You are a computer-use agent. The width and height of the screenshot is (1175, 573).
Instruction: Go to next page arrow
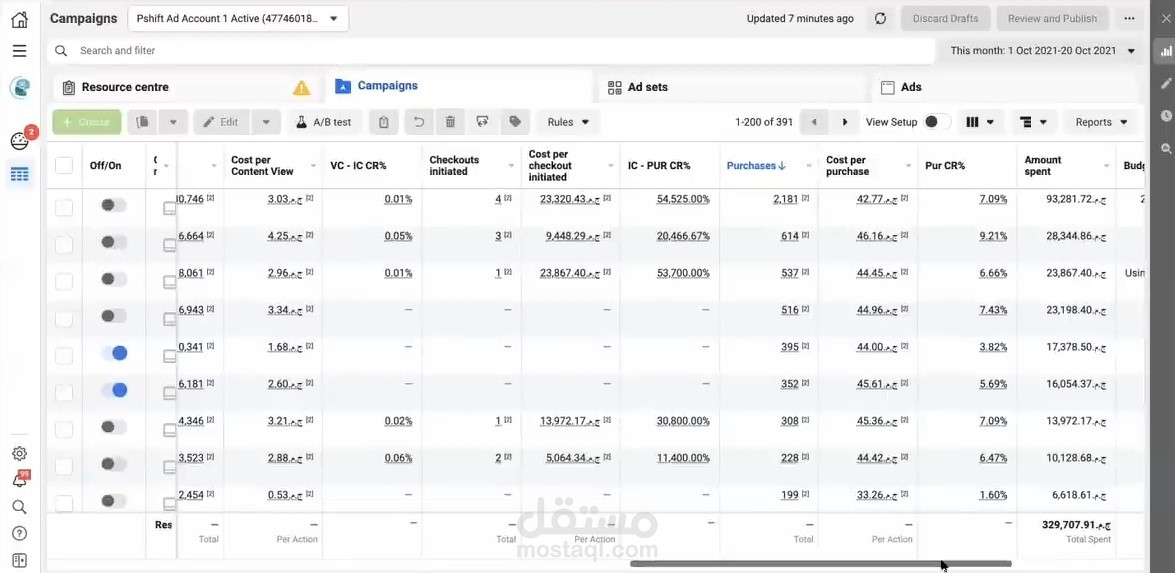(x=845, y=122)
